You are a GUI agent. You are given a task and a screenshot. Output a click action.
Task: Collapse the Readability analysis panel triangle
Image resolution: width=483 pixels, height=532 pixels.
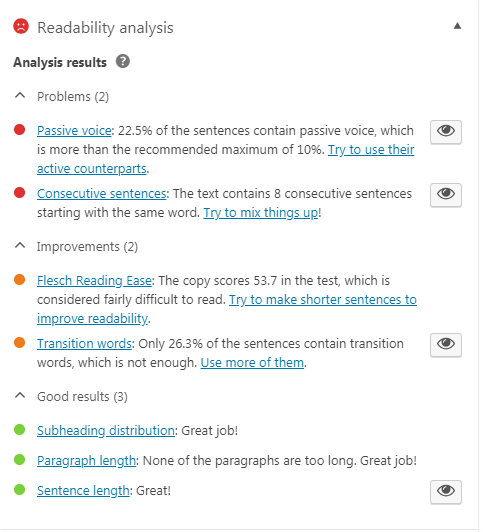pyautogui.click(x=457, y=26)
